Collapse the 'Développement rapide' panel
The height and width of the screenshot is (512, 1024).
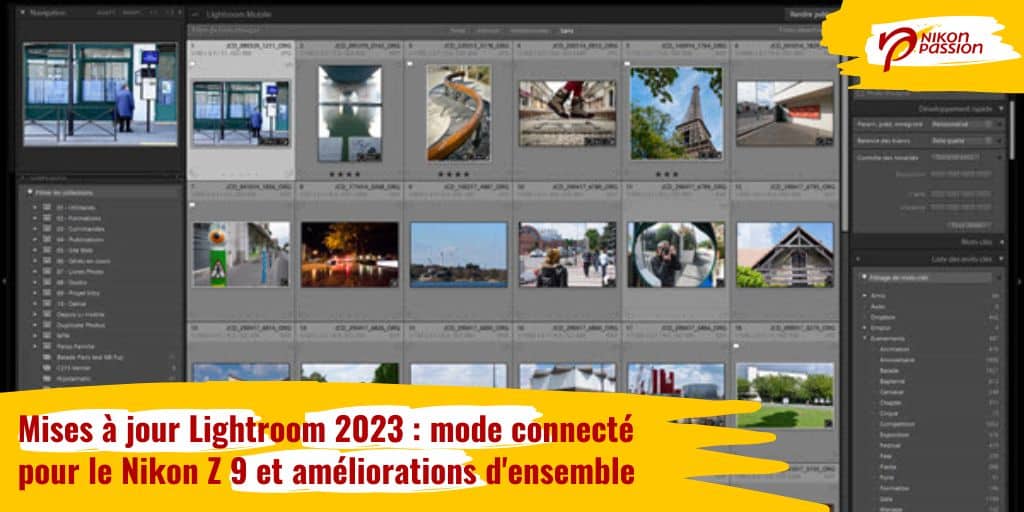pyautogui.click(x=1002, y=108)
